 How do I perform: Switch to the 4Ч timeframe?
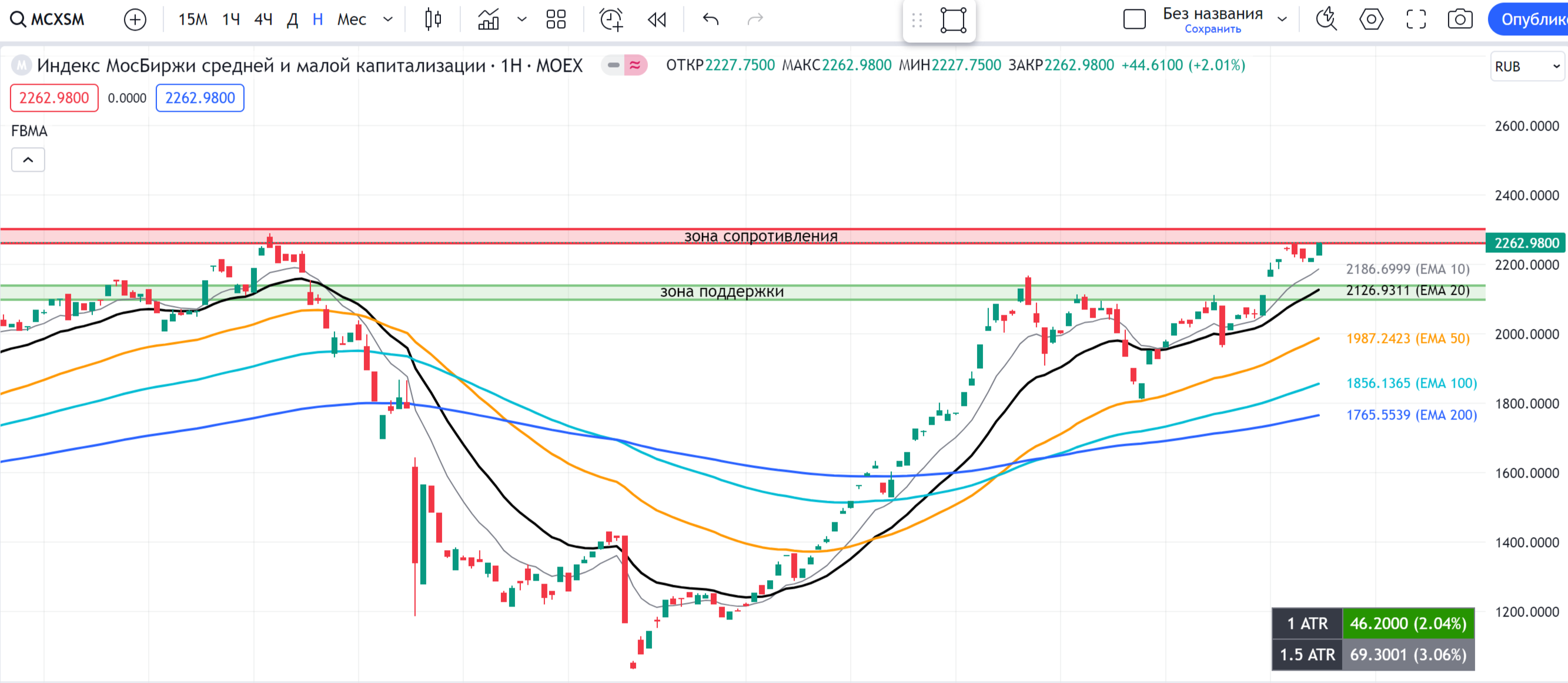[x=263, y=19]
